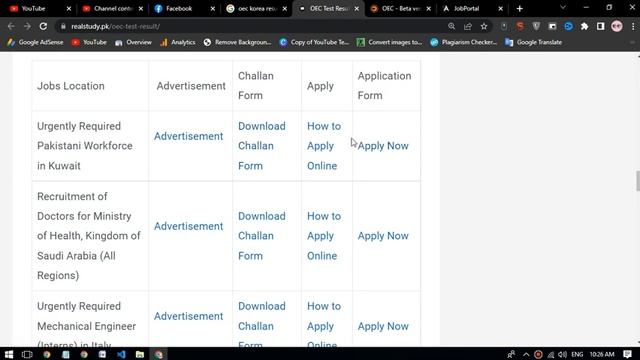The height and width of the screenshot is (360, 640).
Task: Open the Windows Start menu
Action: pyautogui.click(x=9, y=354)
